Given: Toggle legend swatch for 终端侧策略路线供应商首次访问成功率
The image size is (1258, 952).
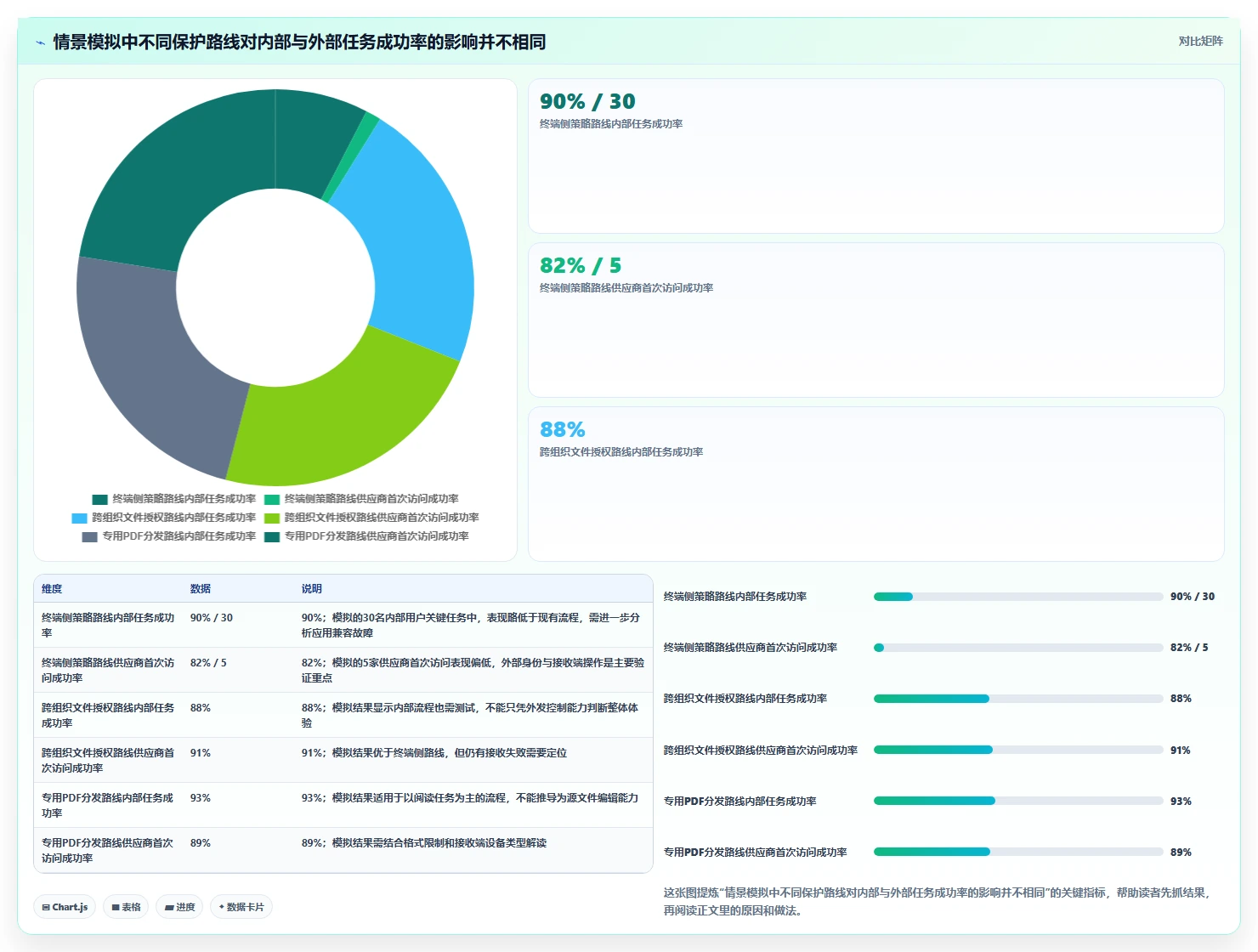Looking at the screenshot, I should point(272,500).
